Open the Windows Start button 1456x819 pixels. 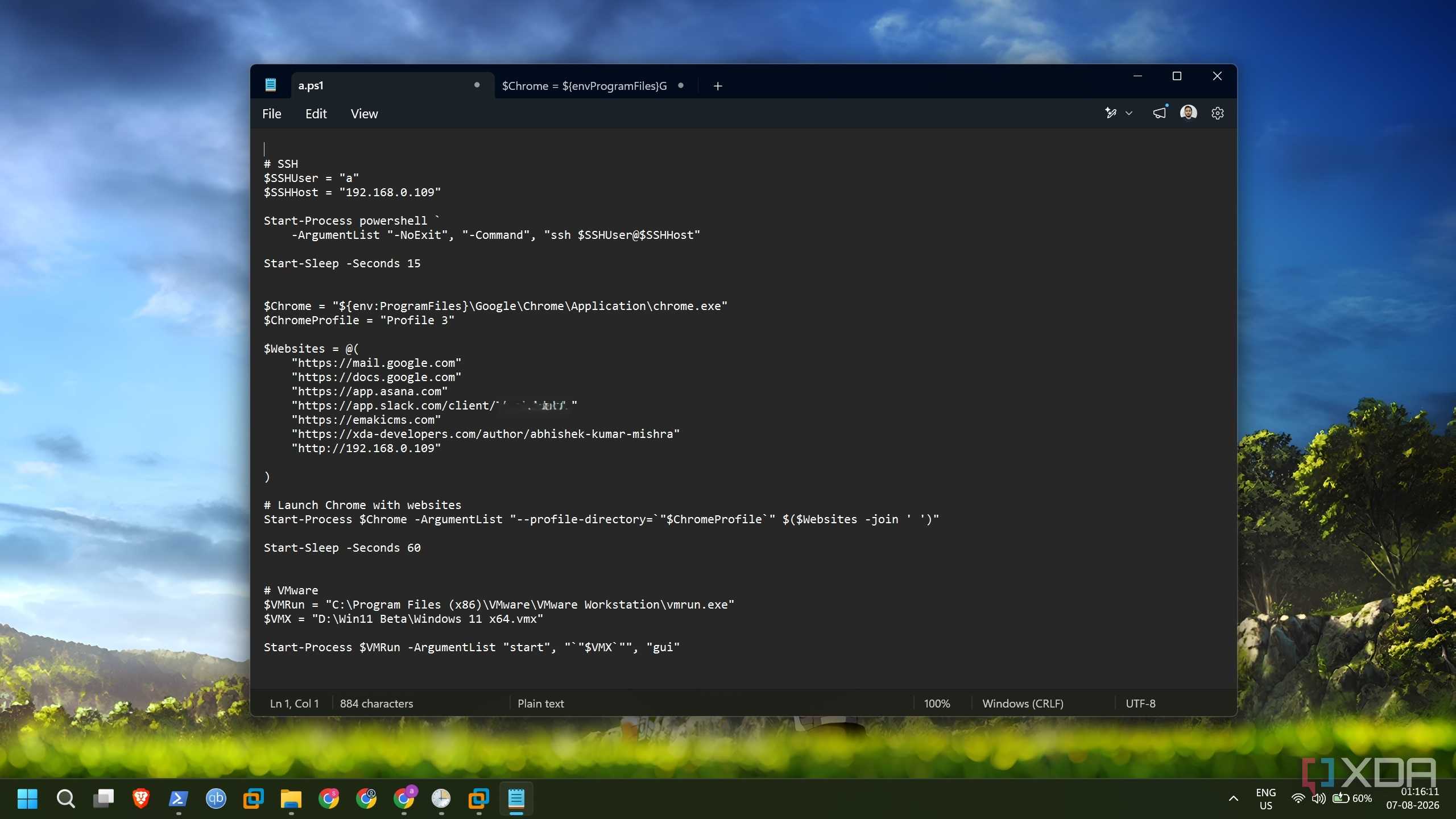(27, 799)
